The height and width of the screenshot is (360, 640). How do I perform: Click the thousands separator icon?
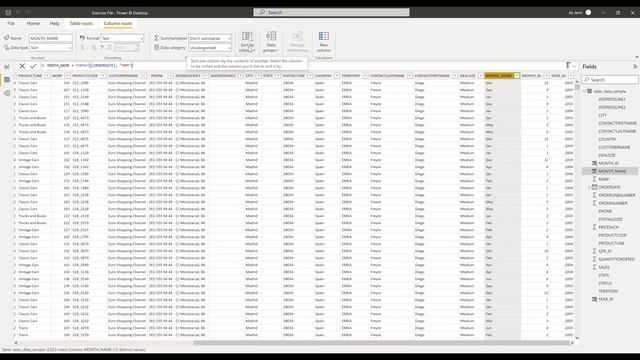pyautogui.click(x=102, y=48)
